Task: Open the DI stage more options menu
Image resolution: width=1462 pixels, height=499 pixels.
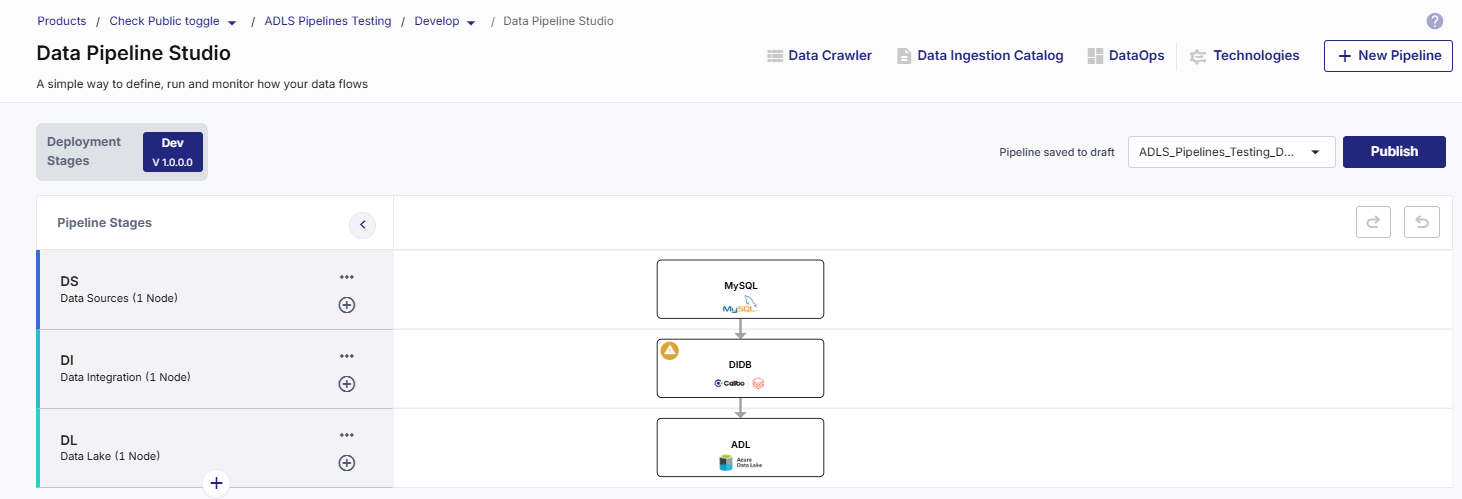Action: 347,356
